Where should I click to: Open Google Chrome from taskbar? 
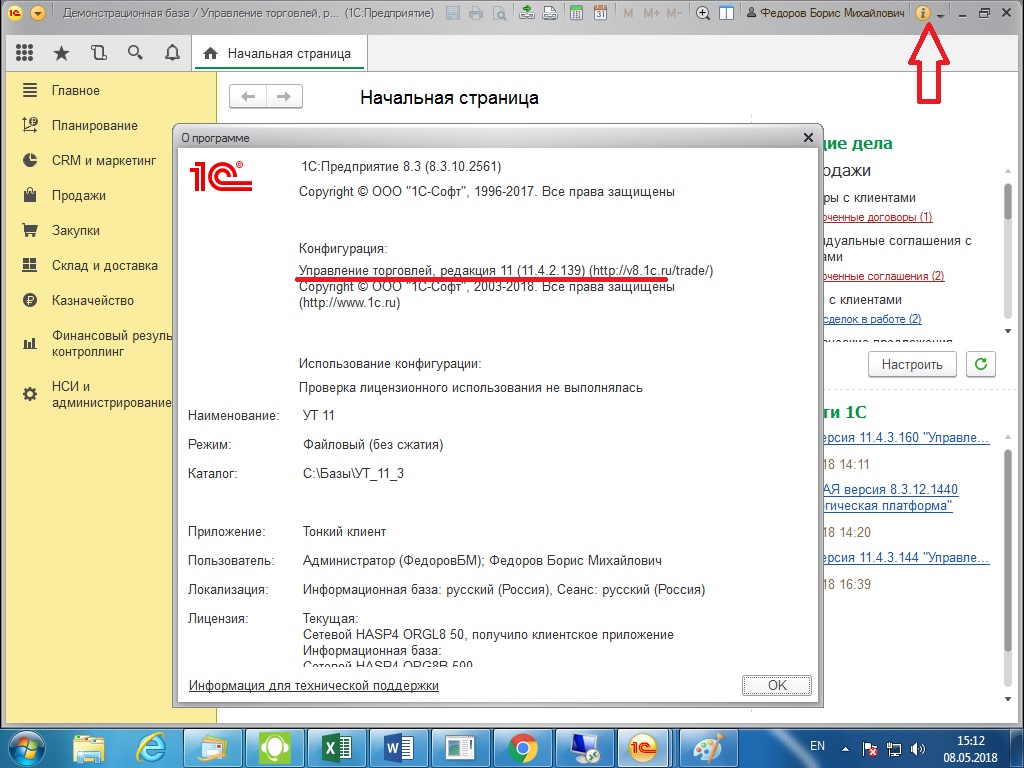[522, 748]
